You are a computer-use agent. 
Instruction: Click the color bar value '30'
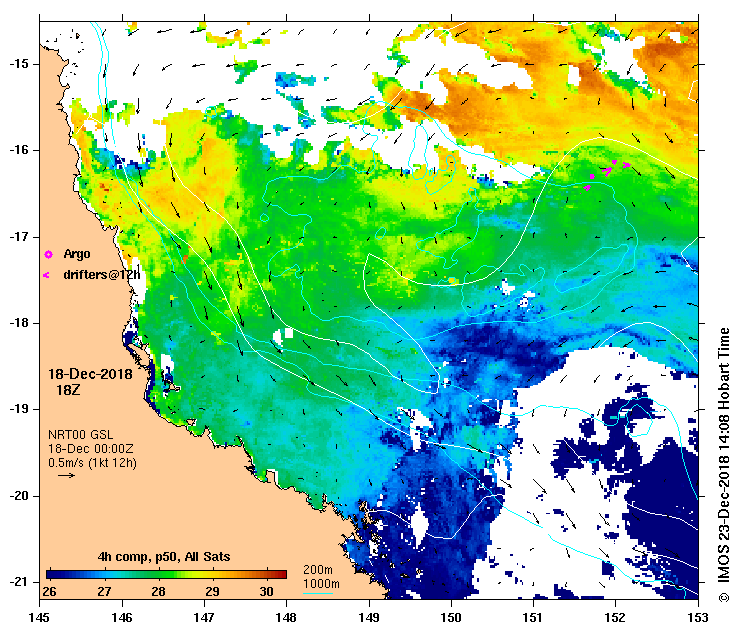click(x=267, y=591)
